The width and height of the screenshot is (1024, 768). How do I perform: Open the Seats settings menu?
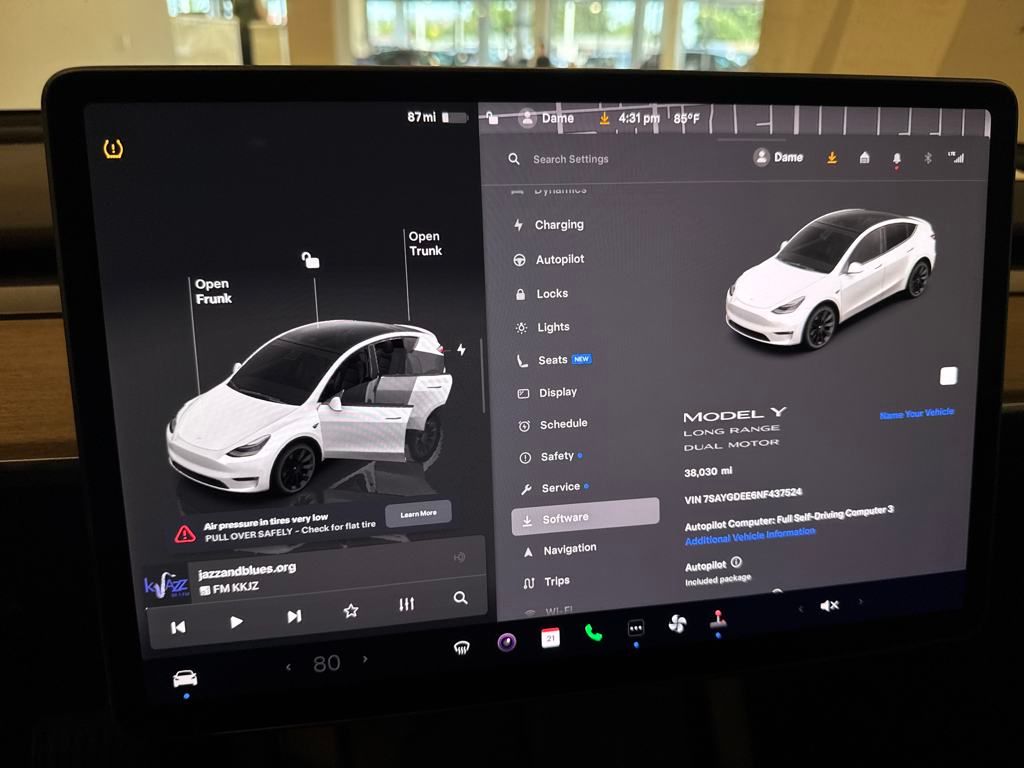pos(552,360)
